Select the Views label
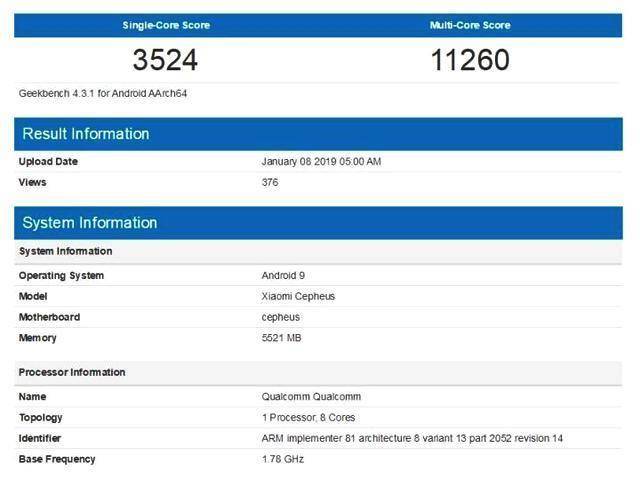 click(32, 182)
